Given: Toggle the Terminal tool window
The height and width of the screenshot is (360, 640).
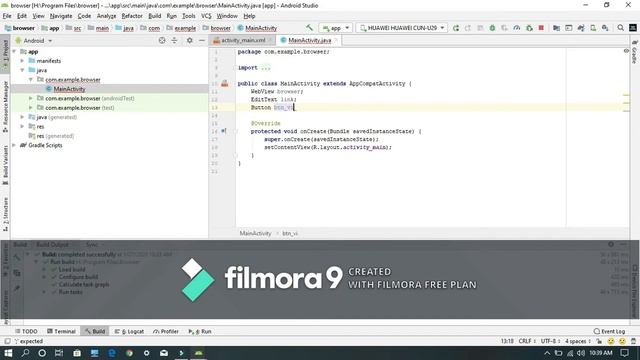Looking at the screenshot, I should (x=61, y=331).
